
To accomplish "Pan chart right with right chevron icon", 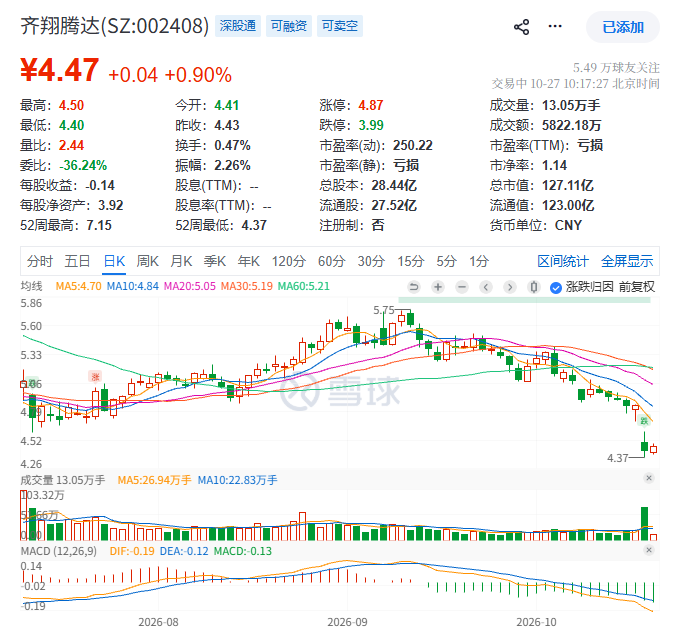I will coord(510,287).
